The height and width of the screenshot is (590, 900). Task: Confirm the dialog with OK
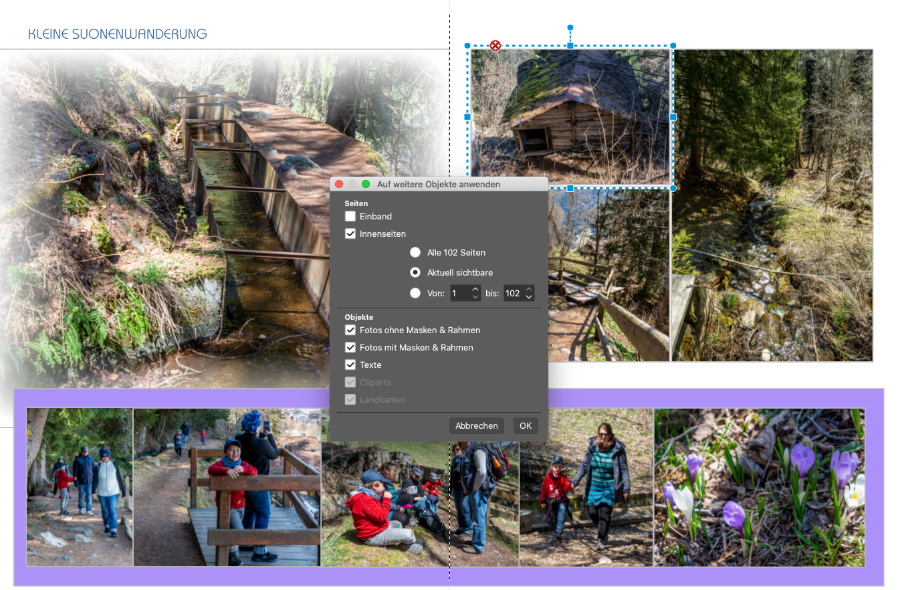click(x=525, y=425)
